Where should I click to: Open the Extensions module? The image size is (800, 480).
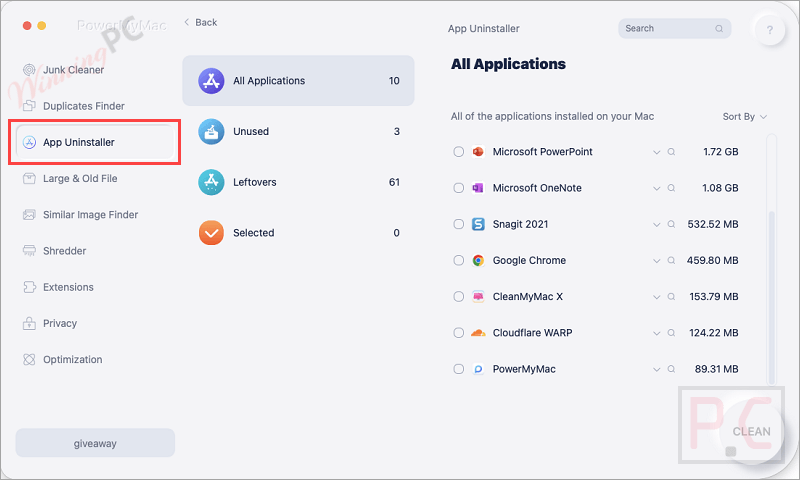tap(58, 287)
